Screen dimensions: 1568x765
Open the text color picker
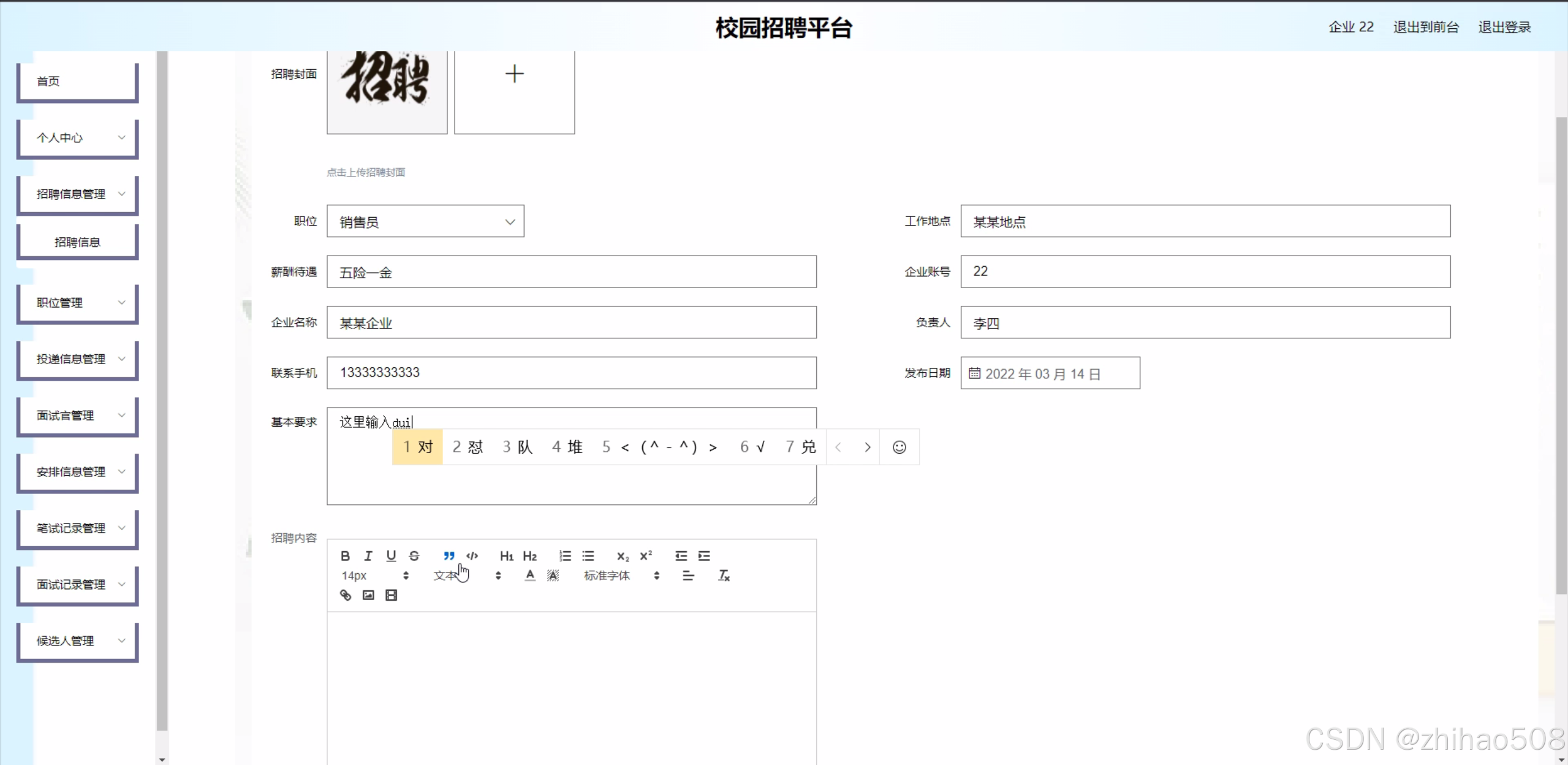530,576
